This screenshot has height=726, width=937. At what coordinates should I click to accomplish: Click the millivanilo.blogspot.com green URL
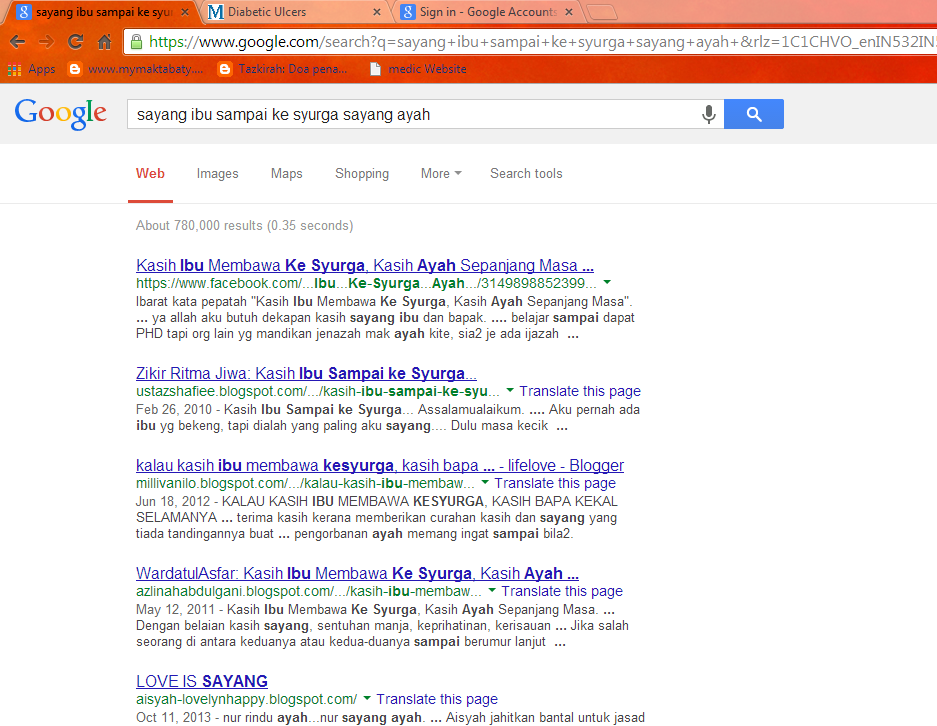[x=305, y=483]
